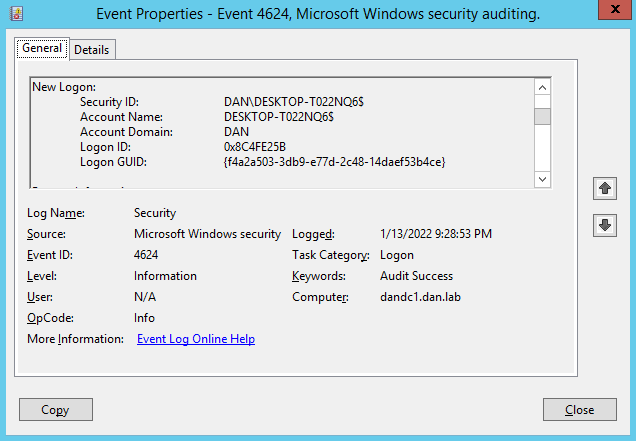The width and height of the screenshot is (636, 441).
Task: Click the description box scroll down arrow
Action: (x=542, y=178)
